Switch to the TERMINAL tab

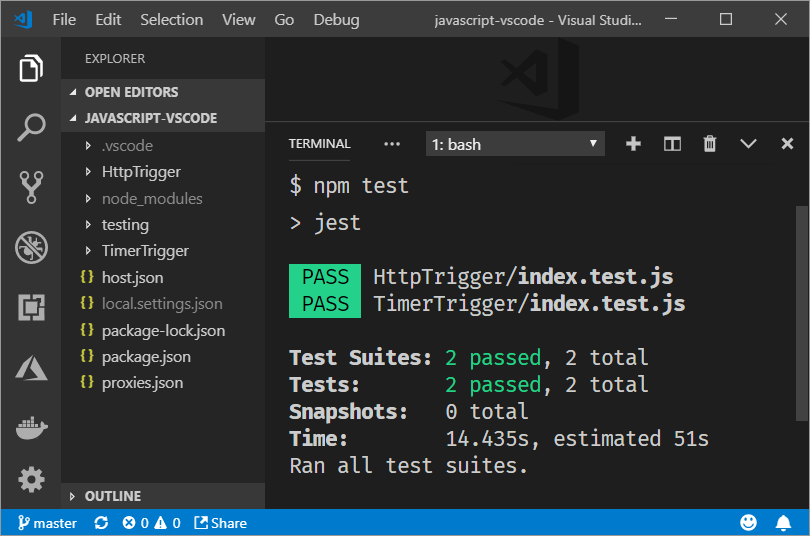tap(319, 144)
